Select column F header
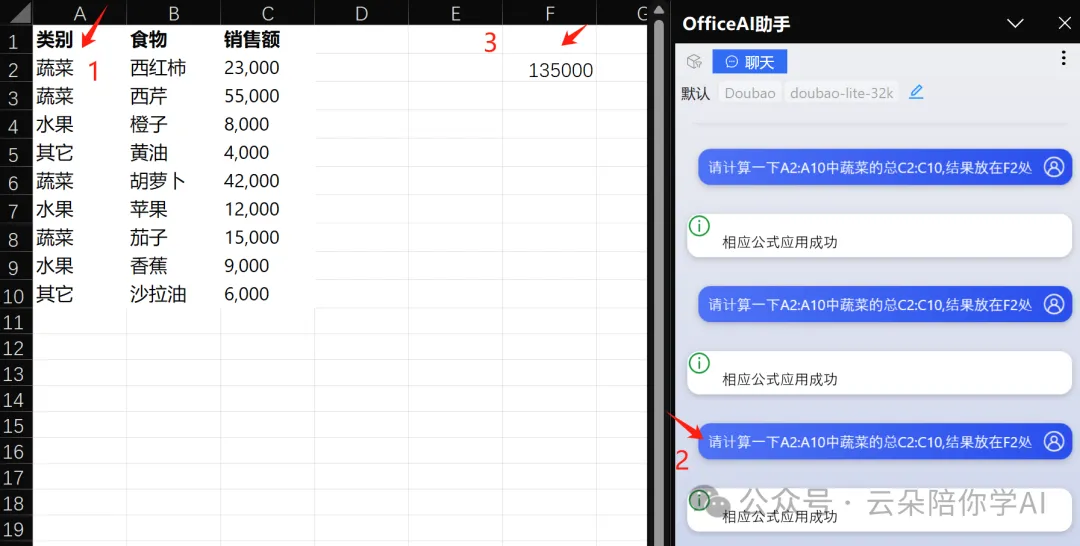Screen dimensions: 1080x546 pyautogui.click(x=550, y=13)
